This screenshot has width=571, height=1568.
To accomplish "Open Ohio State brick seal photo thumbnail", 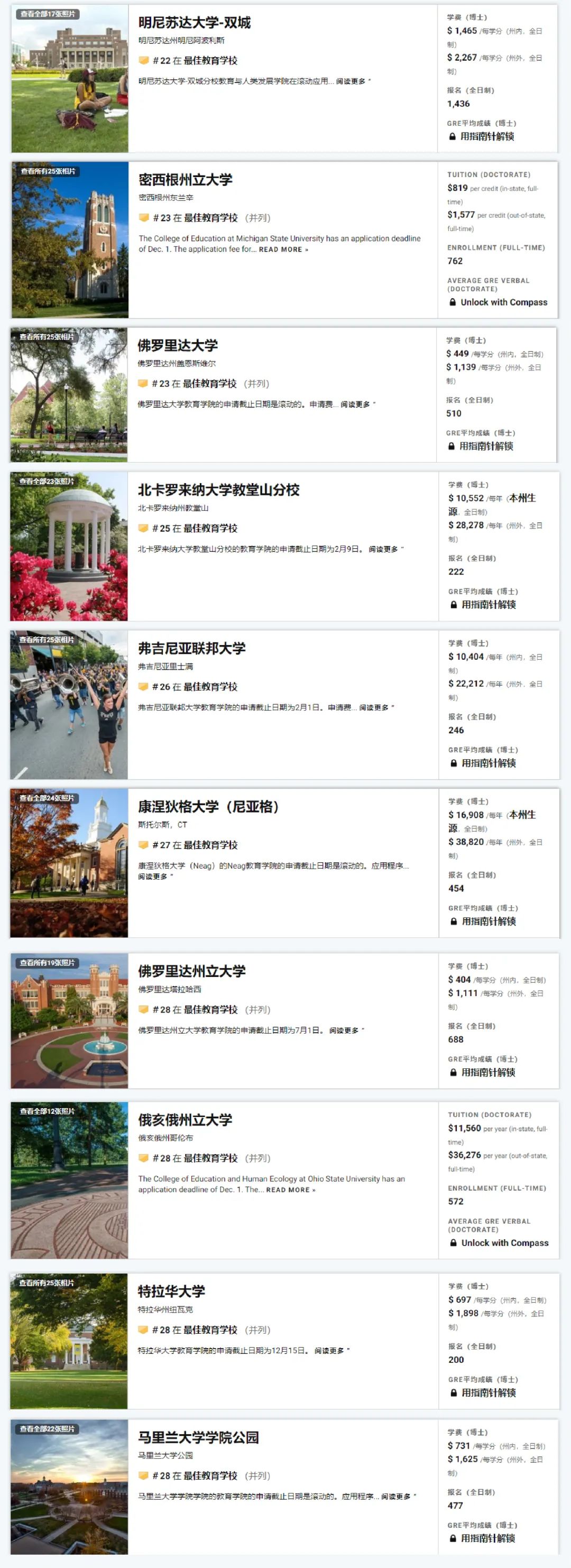I will [x=69, y=1179].
